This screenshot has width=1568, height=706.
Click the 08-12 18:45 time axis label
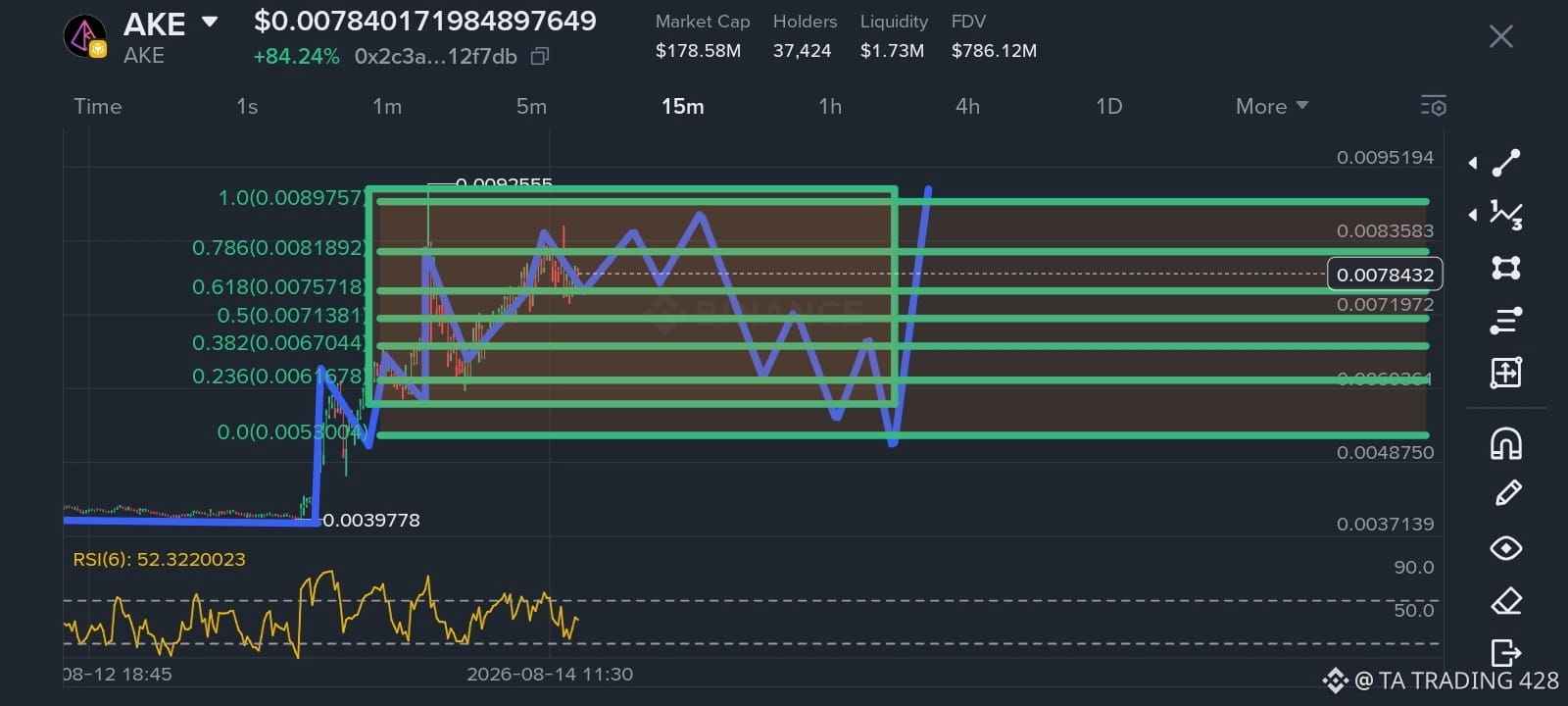pyautogui.click(x=118, y=675)
